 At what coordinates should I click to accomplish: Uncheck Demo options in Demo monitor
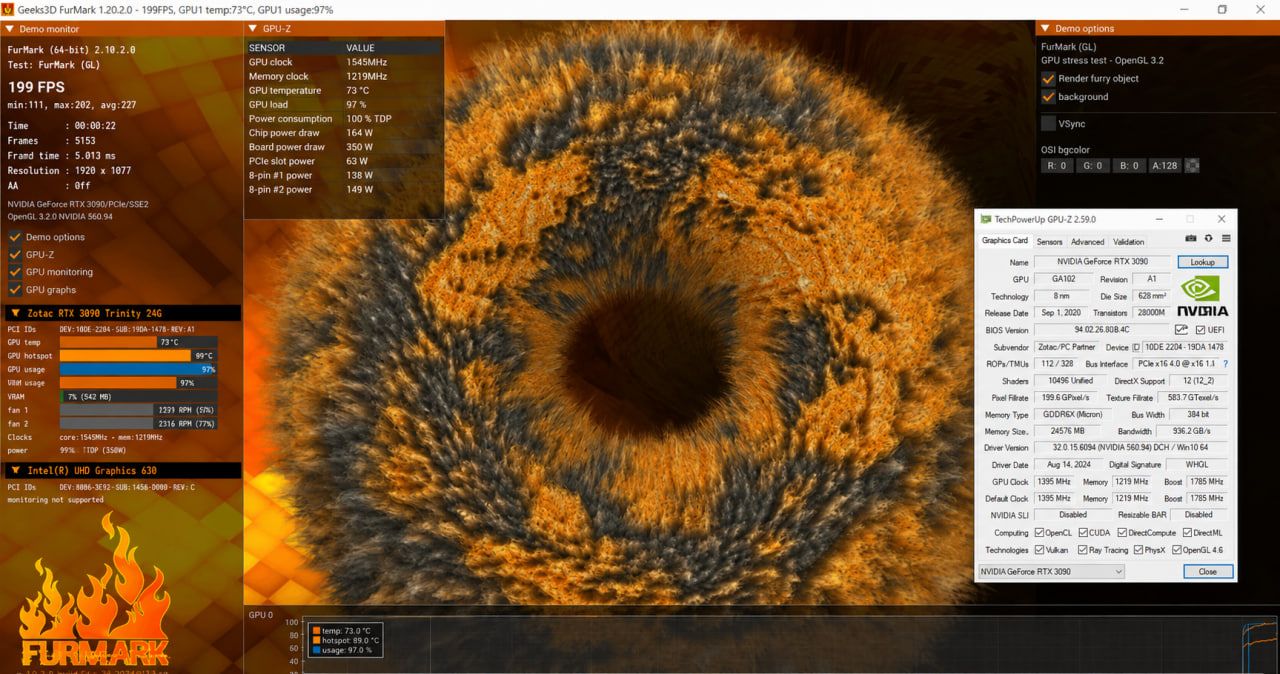coord(15,237)
